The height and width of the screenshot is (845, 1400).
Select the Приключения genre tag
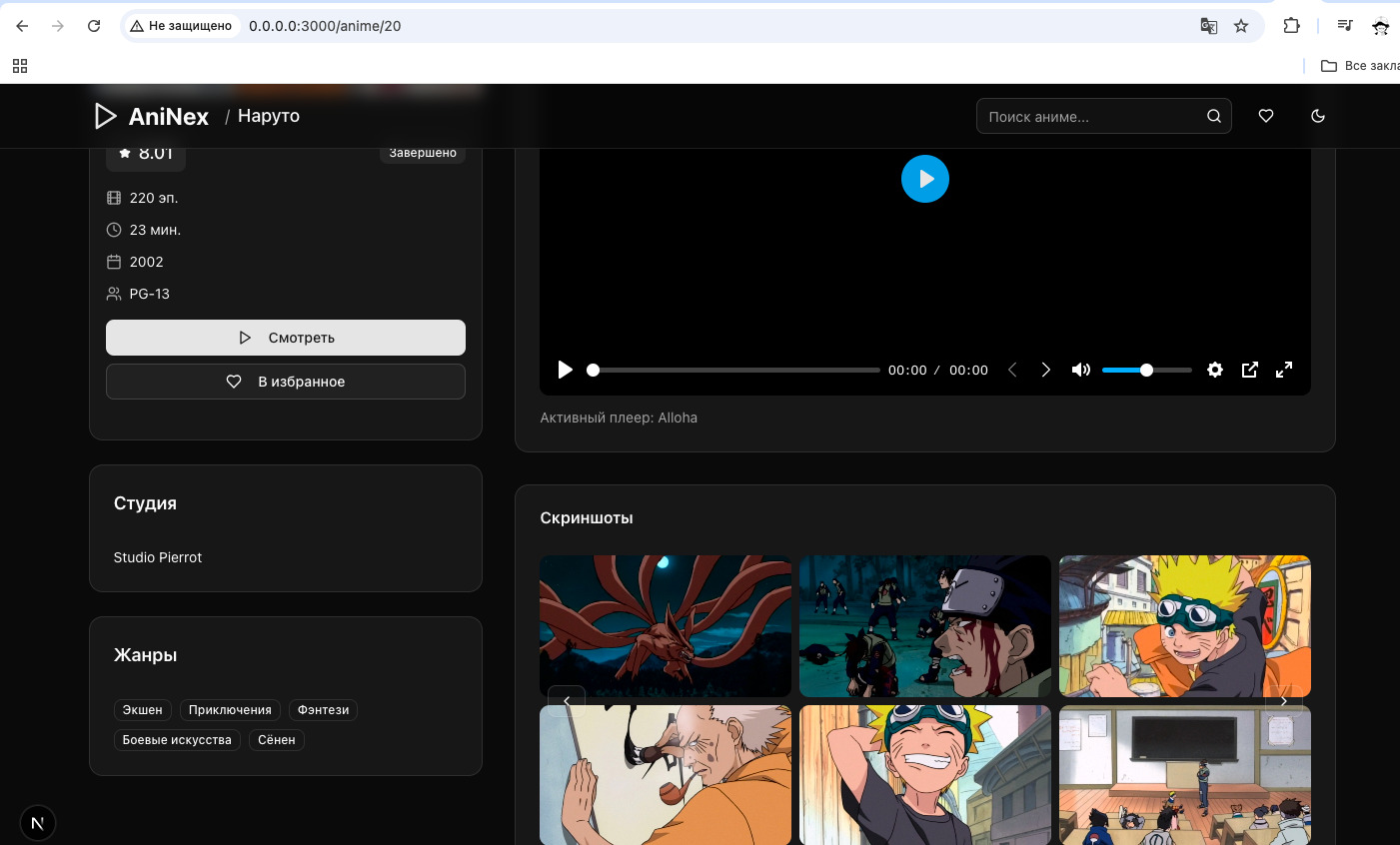point(230,710)
